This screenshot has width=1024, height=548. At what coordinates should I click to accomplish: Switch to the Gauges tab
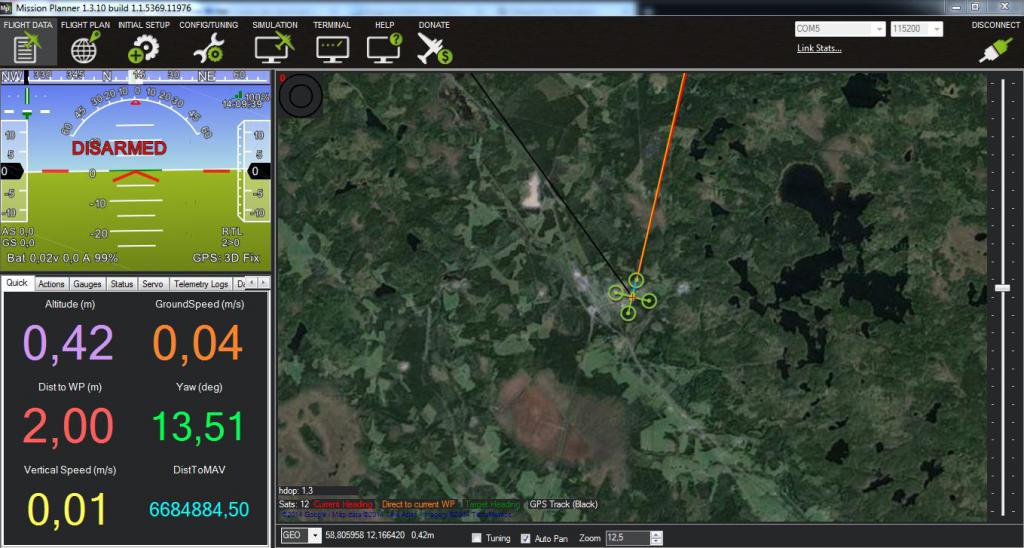pos(87,284)
